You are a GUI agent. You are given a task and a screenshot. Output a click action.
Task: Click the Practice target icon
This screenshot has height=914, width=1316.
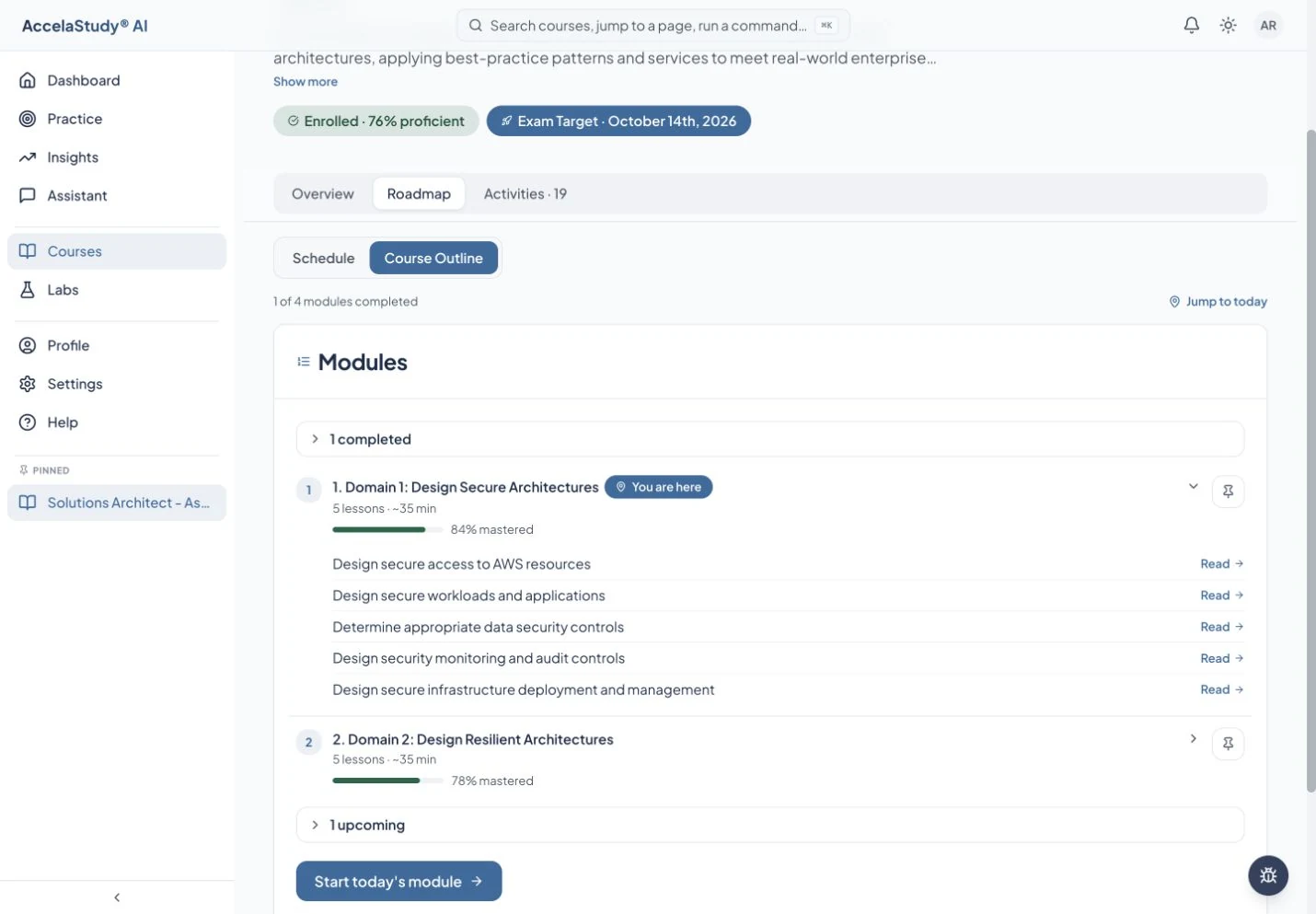click(x=28, y=119)
